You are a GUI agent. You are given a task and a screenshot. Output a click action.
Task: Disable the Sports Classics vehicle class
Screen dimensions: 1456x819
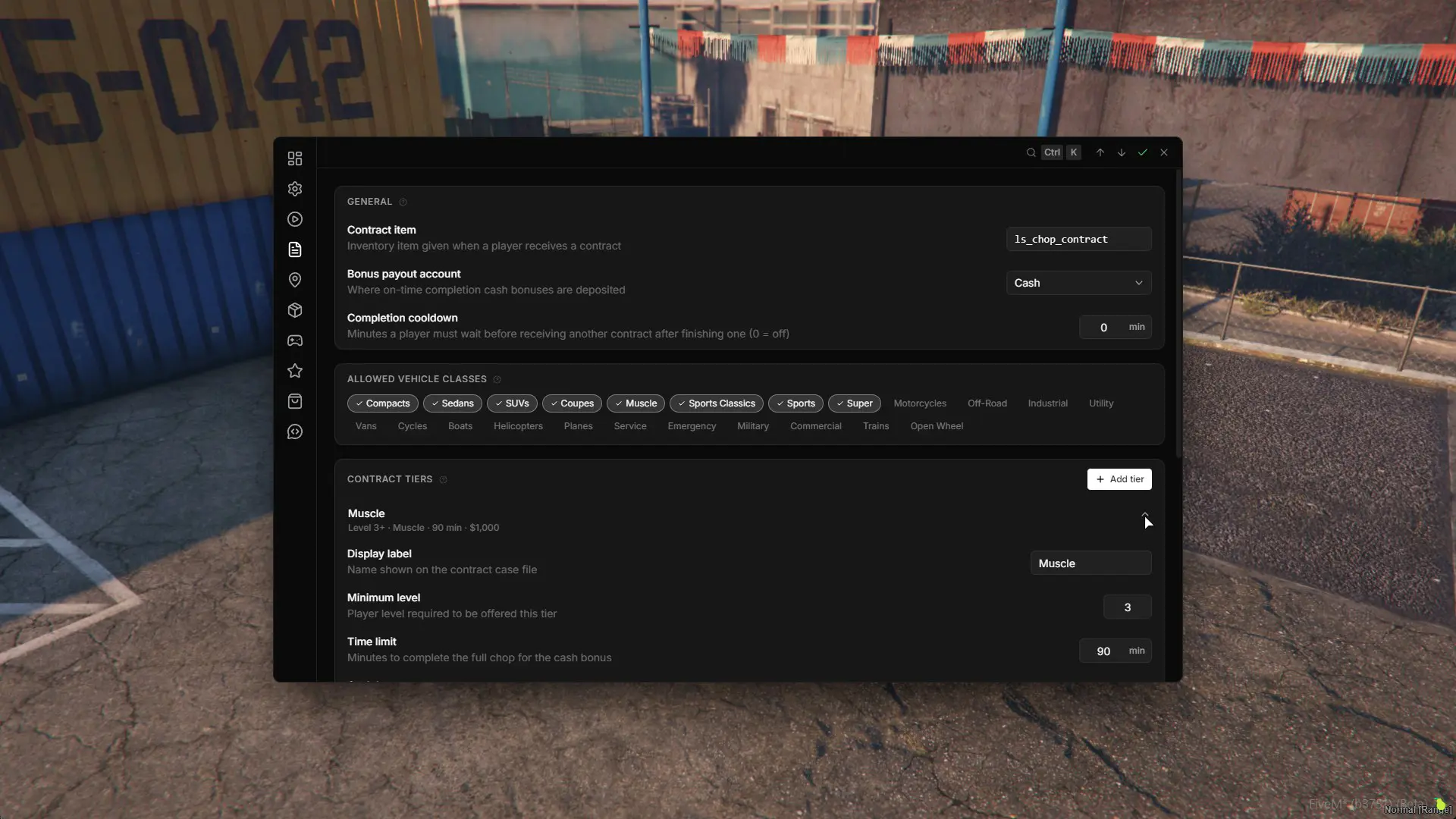point(716,403)
